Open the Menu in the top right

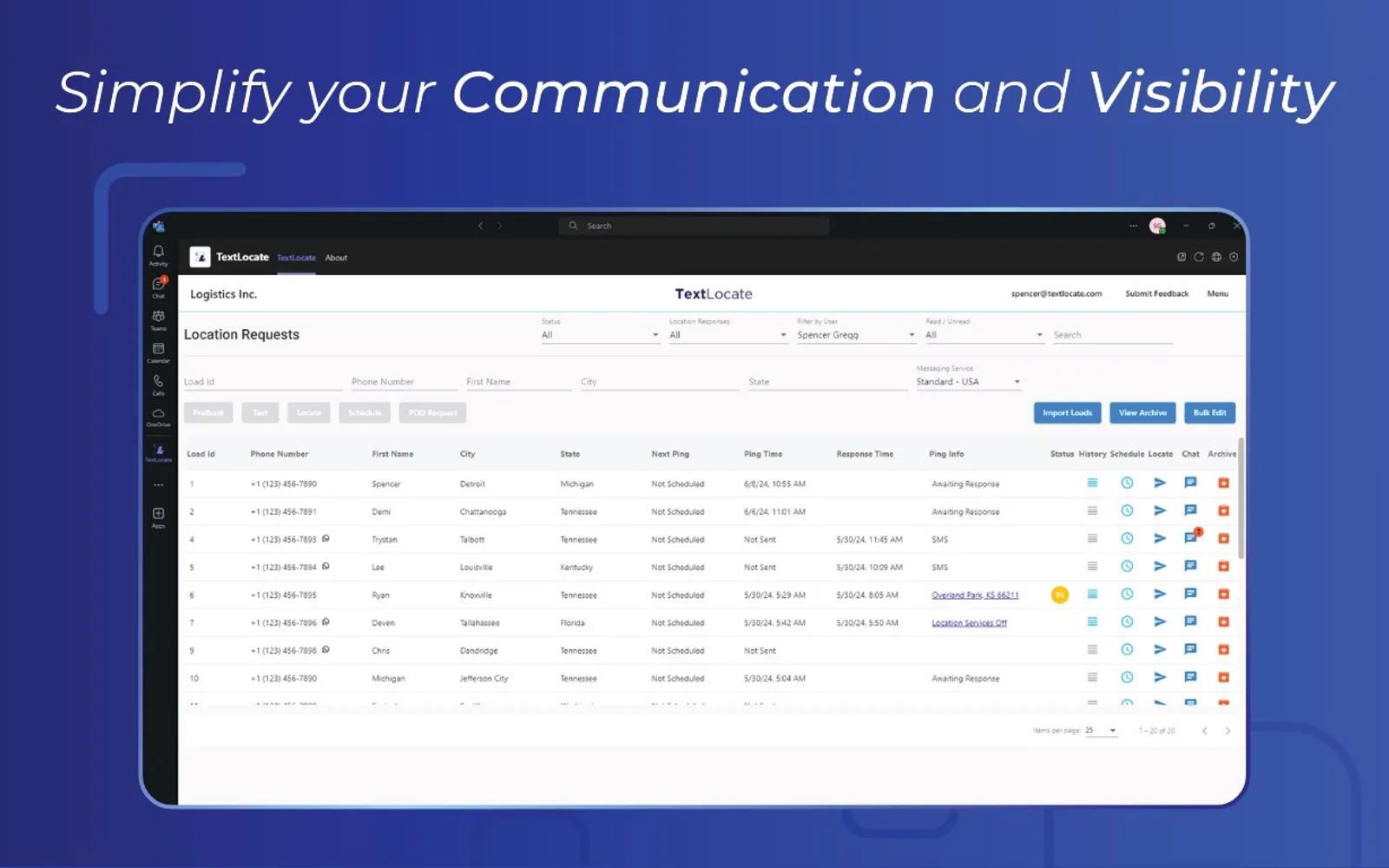point(1217,294)
